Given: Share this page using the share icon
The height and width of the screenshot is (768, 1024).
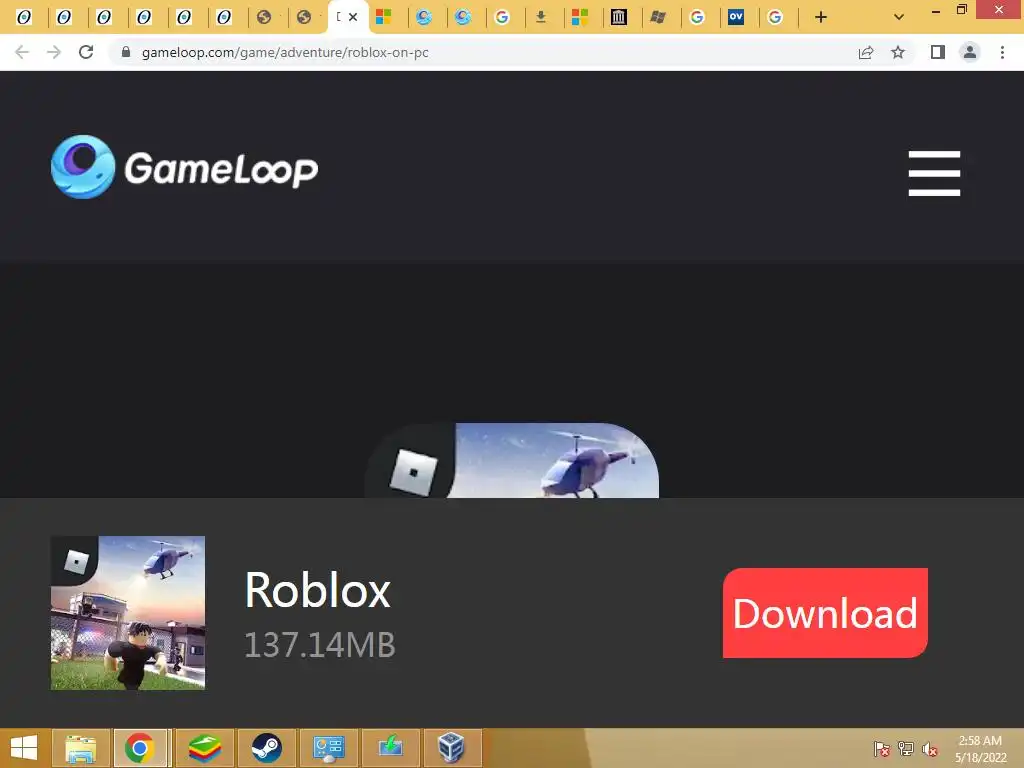Looking at the screenshot, I should (x=866, y=52).
